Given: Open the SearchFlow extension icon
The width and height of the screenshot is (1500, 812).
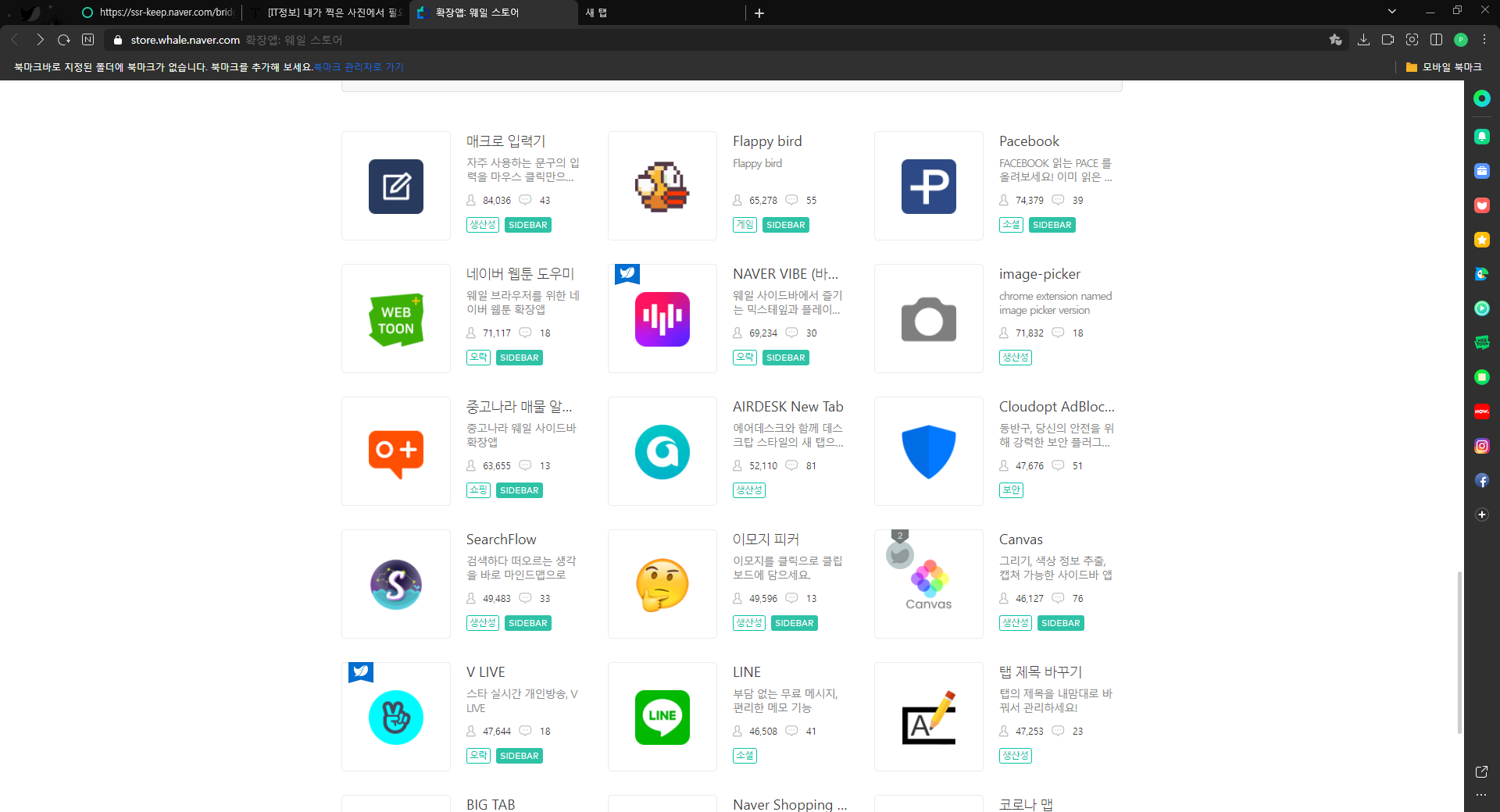Looking at the screenshot, I should pos(396,585).
